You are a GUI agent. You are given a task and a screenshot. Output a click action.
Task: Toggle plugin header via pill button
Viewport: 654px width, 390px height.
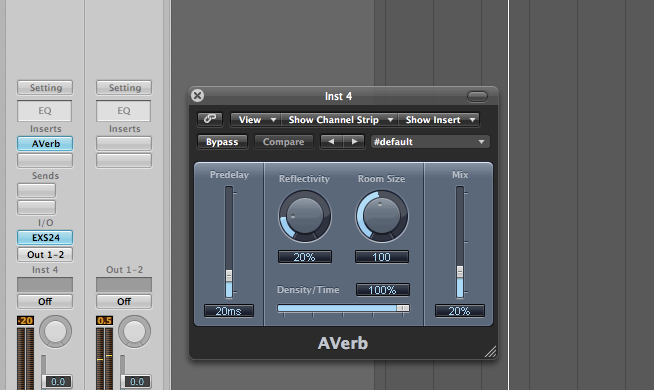tap(477, 96)
